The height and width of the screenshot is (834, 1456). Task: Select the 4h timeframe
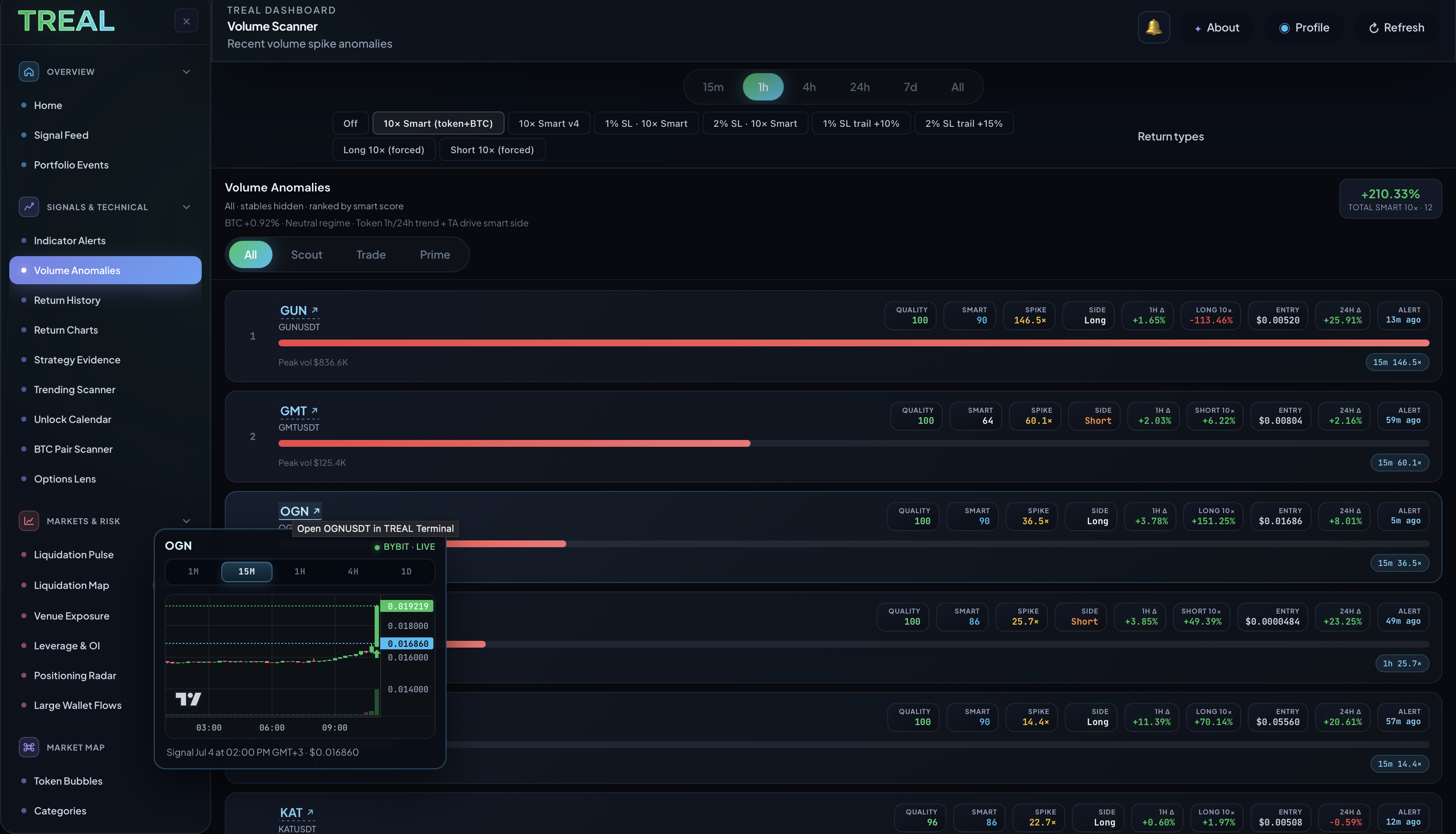pos(808,87)
